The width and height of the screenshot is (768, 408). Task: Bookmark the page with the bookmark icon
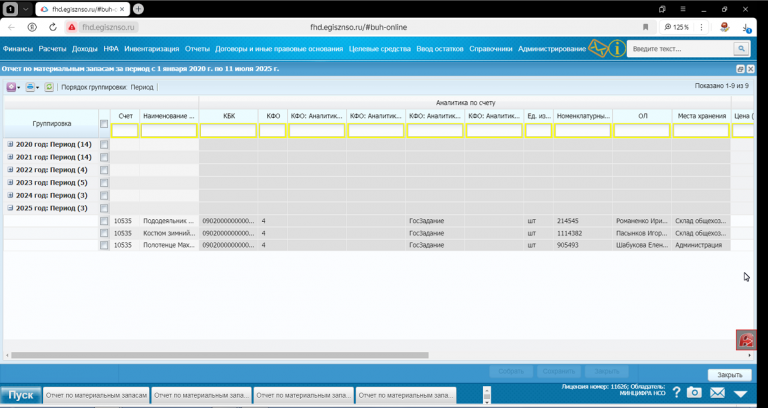click(646, 27)
